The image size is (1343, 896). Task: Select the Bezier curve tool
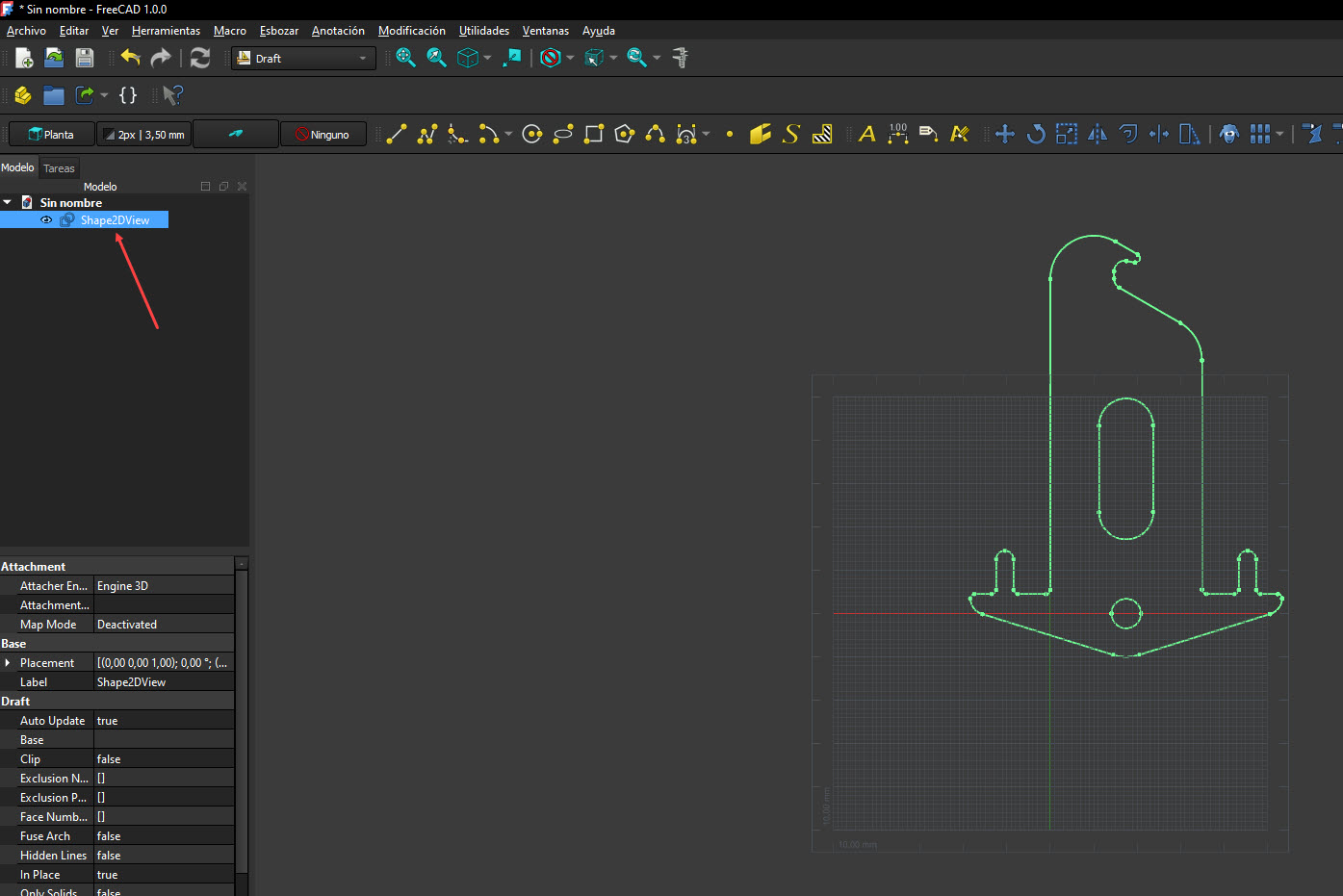pos(686,135)
